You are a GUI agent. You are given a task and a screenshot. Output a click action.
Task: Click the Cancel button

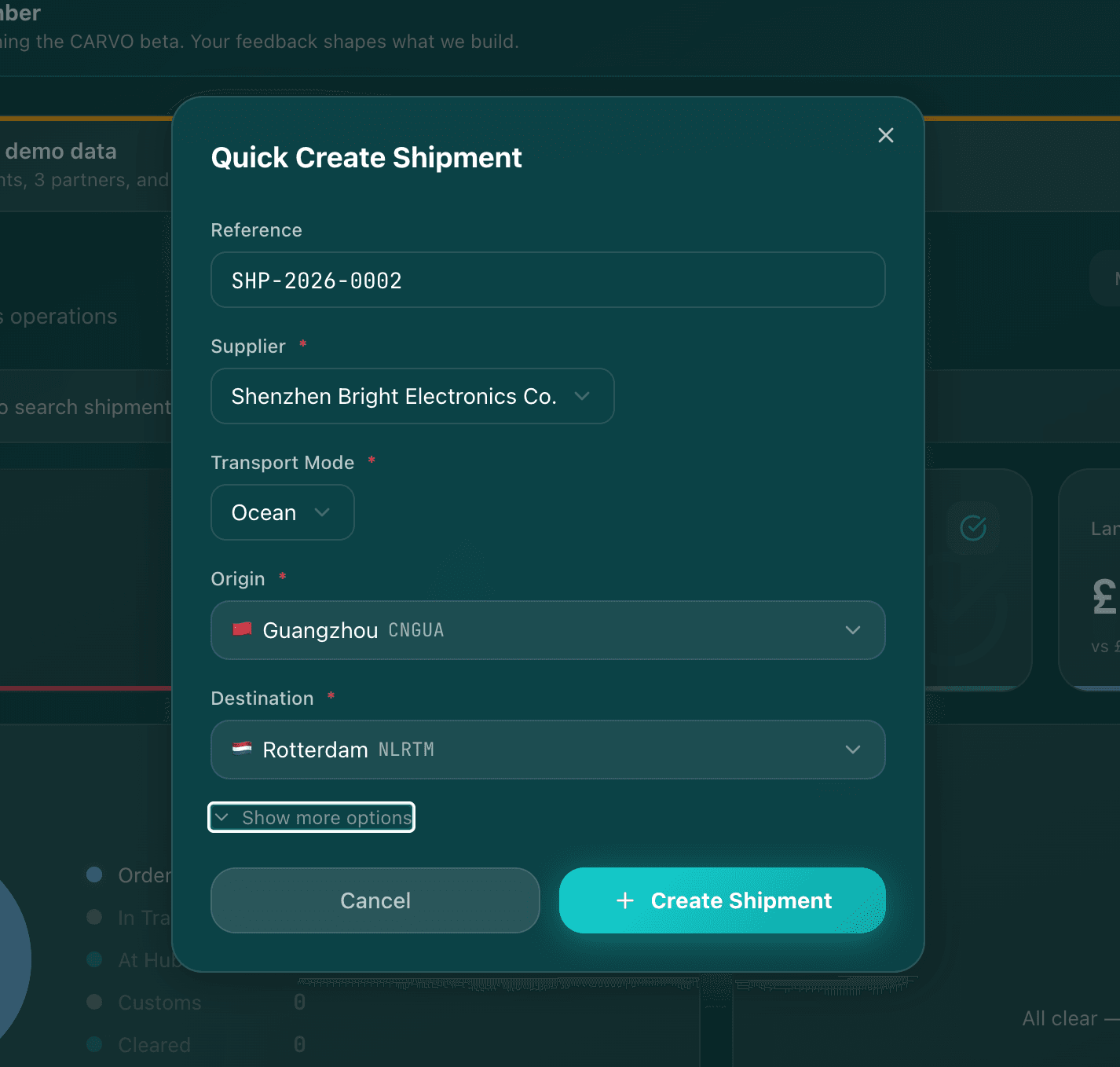click(x=375, y=900)
